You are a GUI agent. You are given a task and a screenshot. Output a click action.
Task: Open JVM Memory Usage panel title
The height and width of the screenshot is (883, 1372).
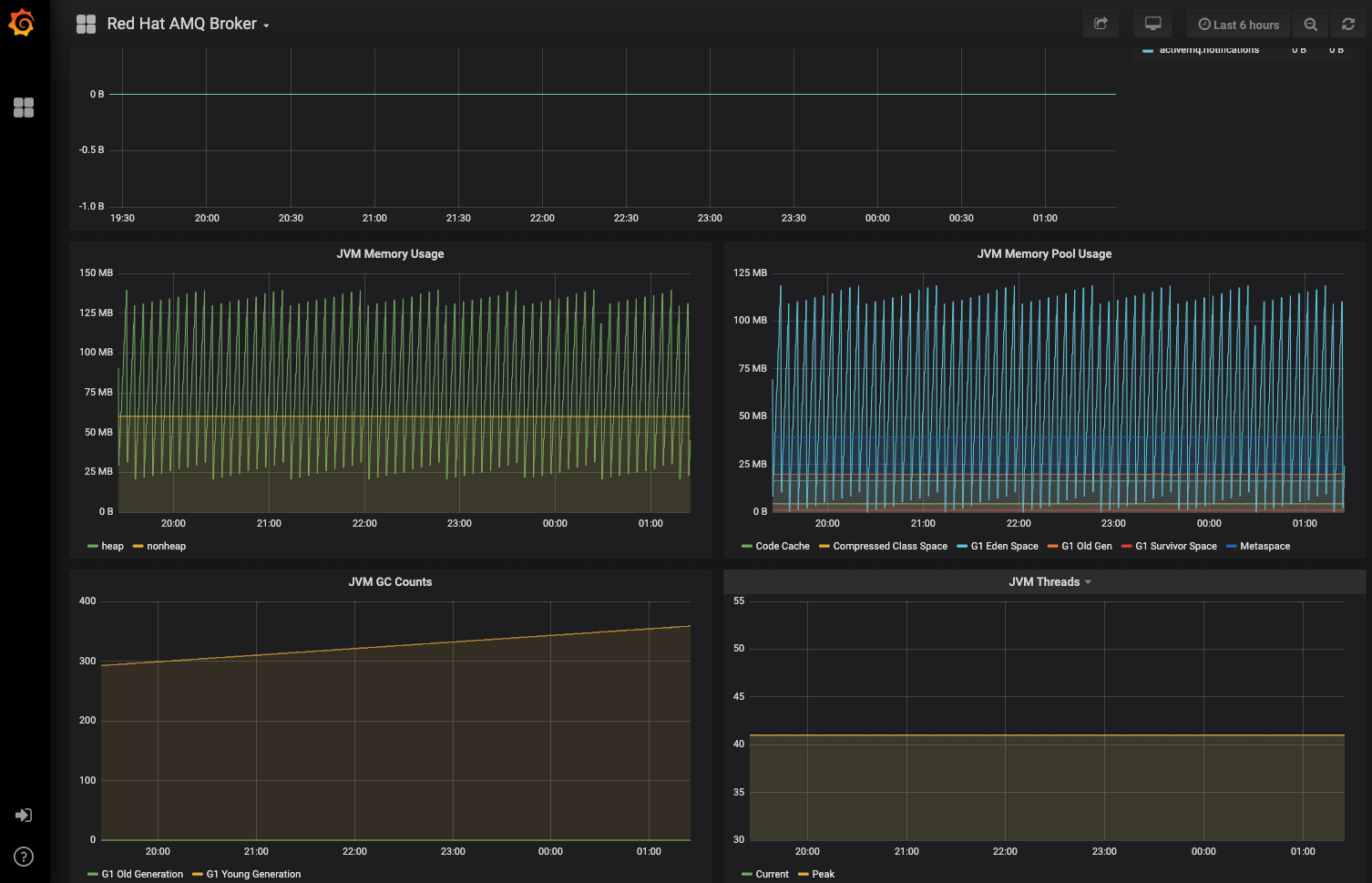[x=390, y=254]
